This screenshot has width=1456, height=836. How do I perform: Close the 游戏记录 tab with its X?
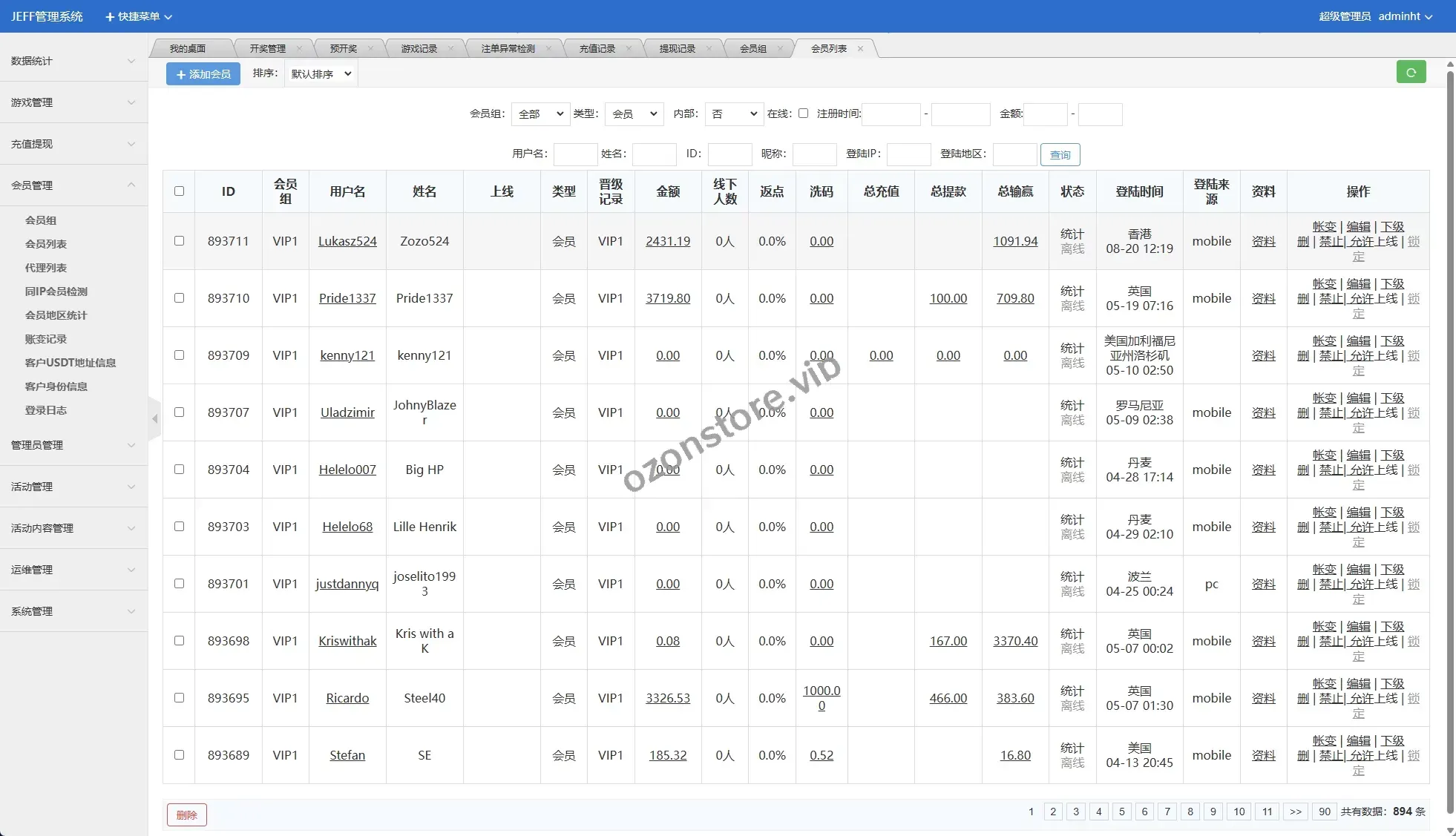click(450, 49)
